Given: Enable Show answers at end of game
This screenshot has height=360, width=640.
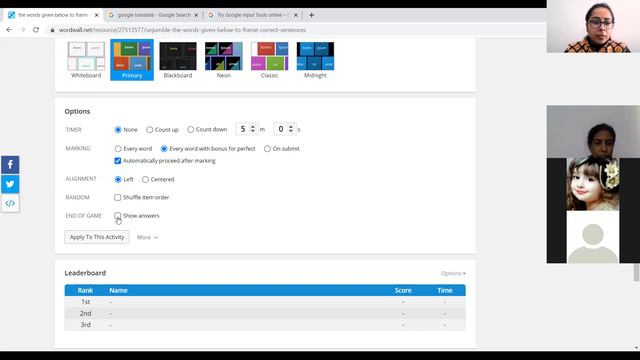Looking at the screenshot, I should tap(118, 216).
